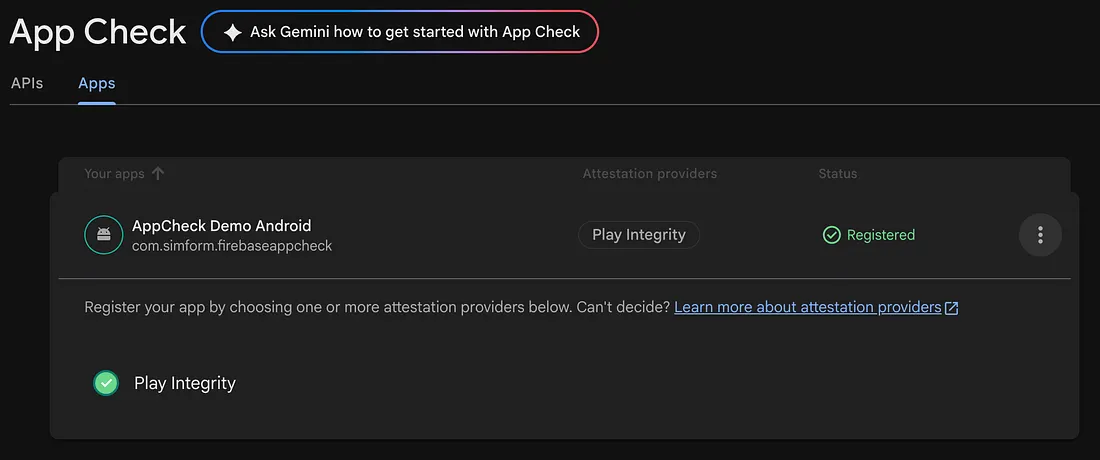1100x460 pixels.
Task: Click the green check next to Play Integrity
Action: pyautogui.click(x=106, y=383)
